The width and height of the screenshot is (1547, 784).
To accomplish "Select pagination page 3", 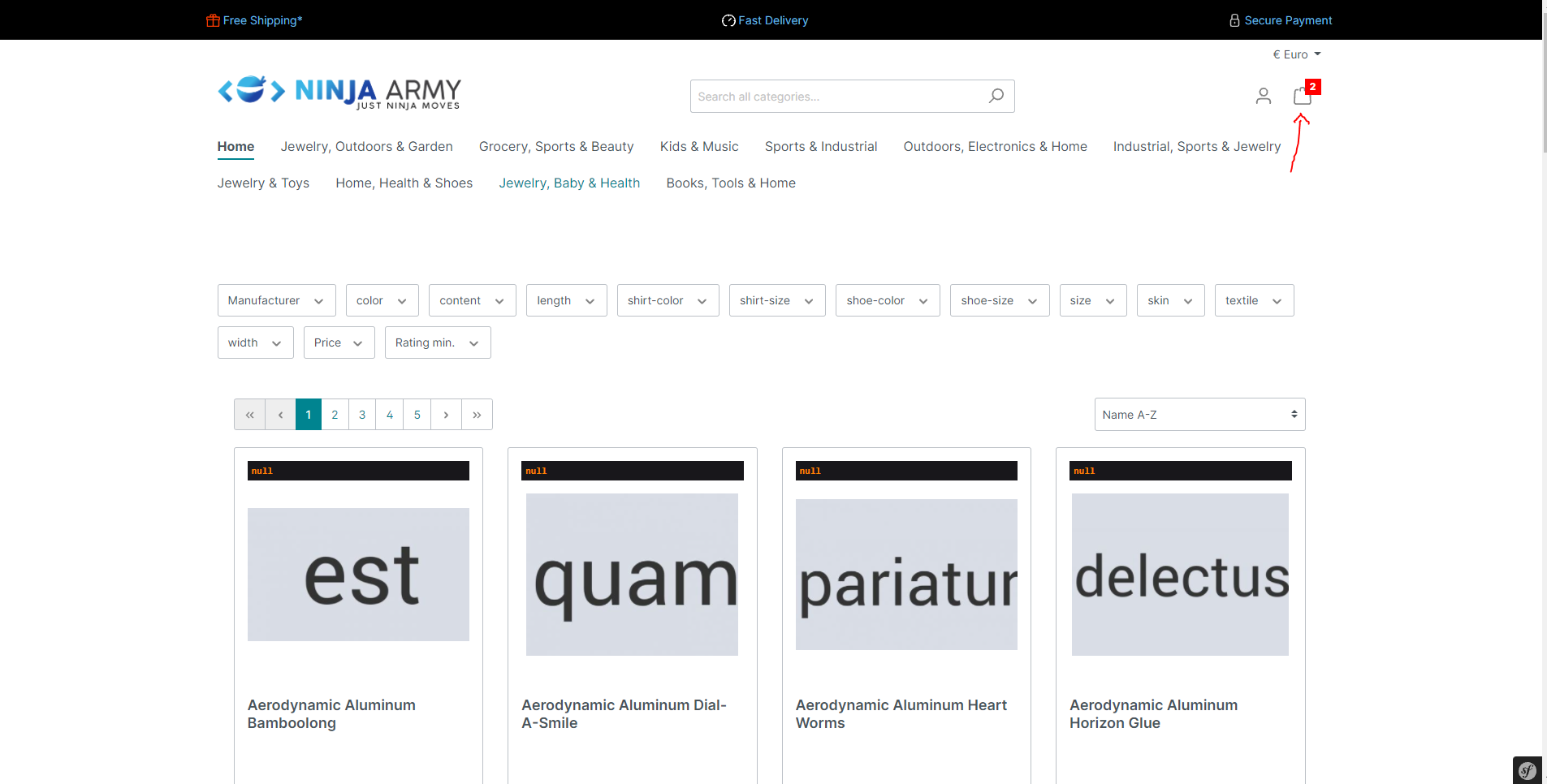I will coord(362,415).
